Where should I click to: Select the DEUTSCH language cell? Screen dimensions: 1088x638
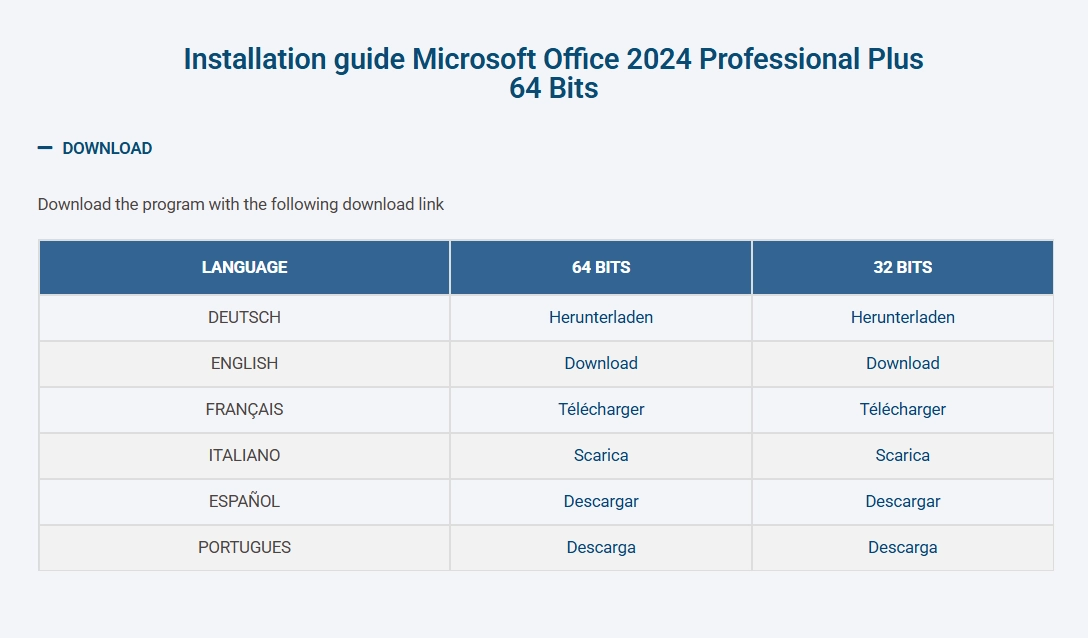244,317
